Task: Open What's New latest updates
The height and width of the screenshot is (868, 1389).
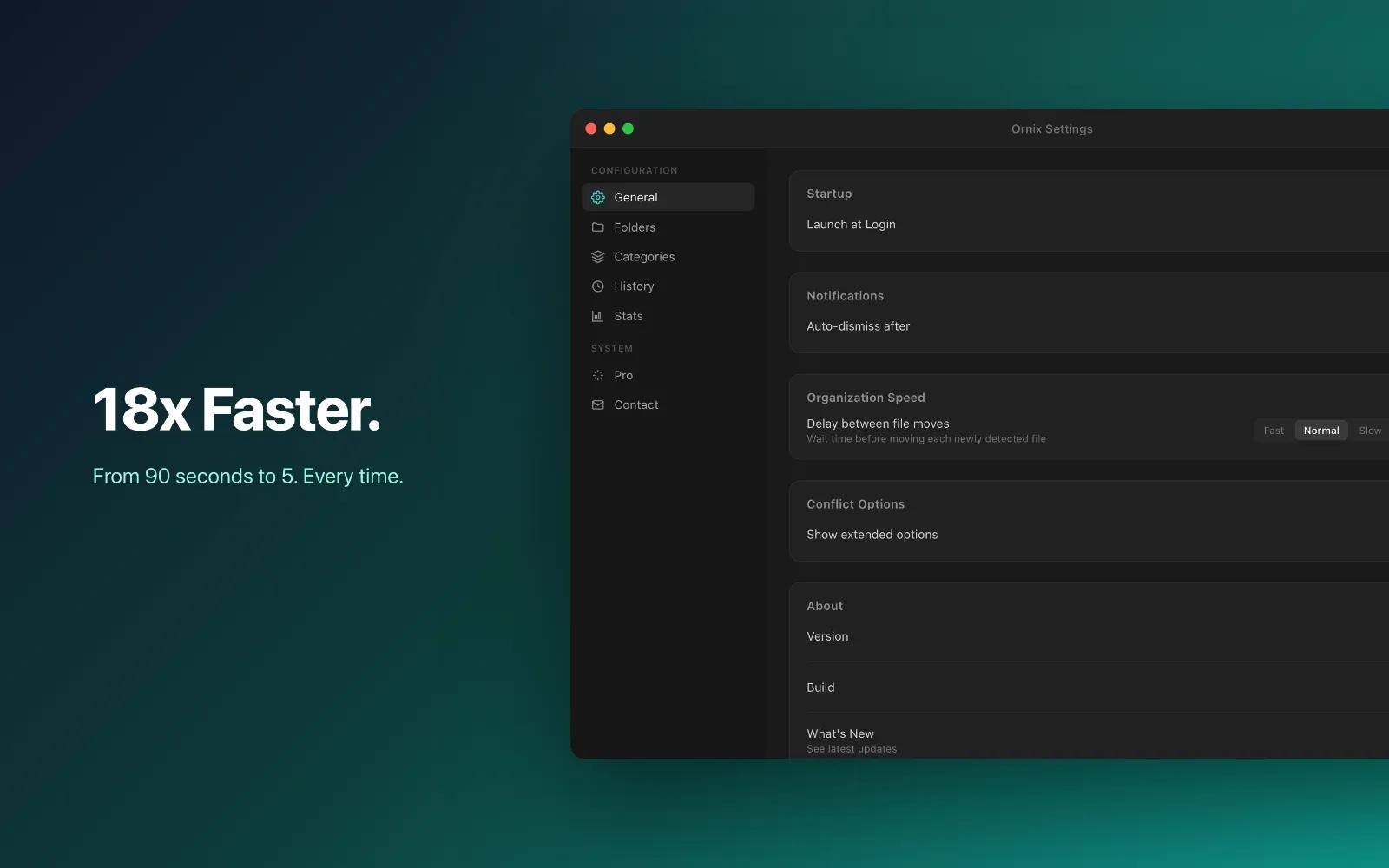Action: point(1089,740)
